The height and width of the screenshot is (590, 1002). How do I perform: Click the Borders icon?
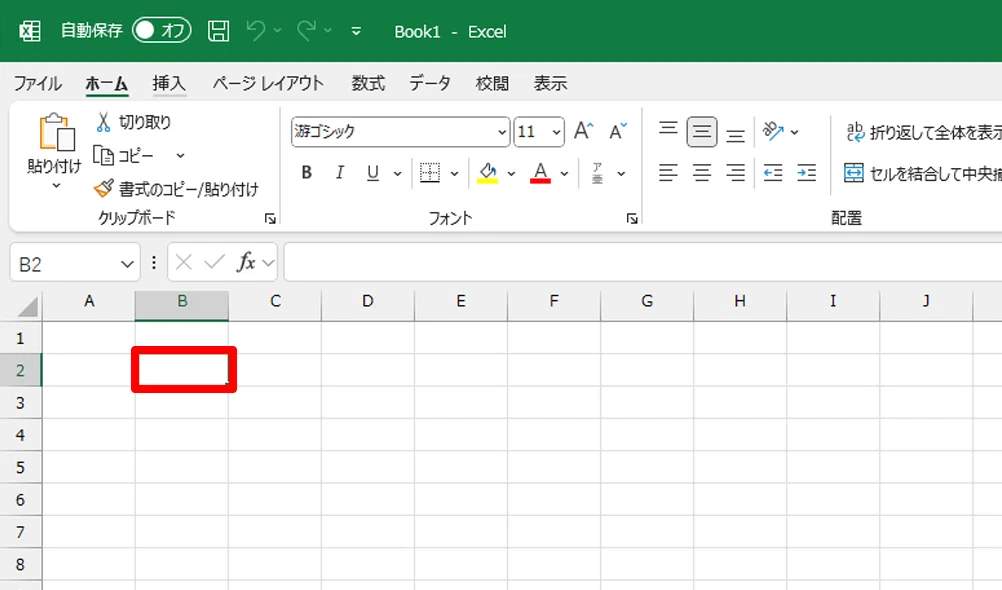pos(430,173)
